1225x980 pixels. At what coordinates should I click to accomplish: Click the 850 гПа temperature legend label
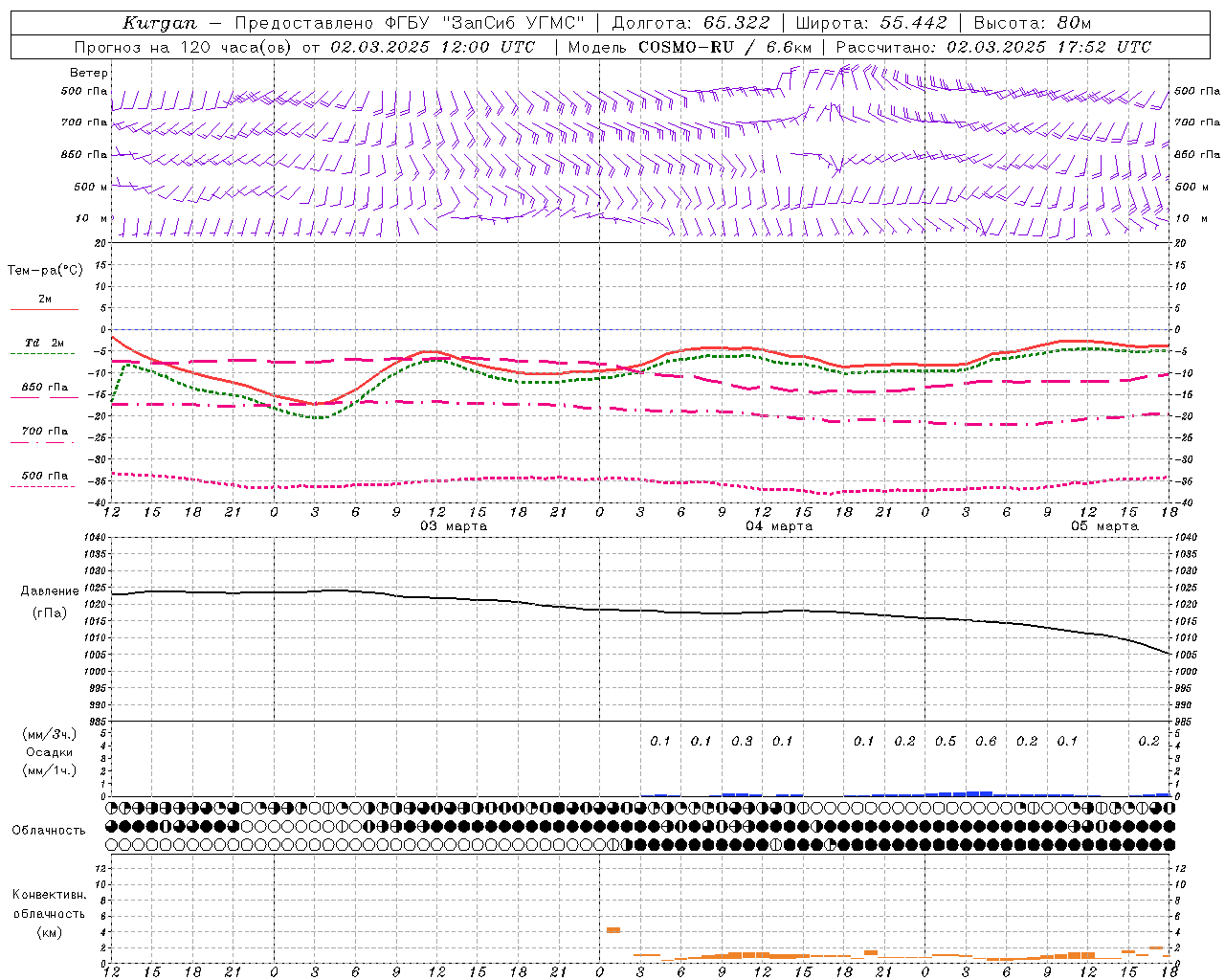[x=45, y=387]
